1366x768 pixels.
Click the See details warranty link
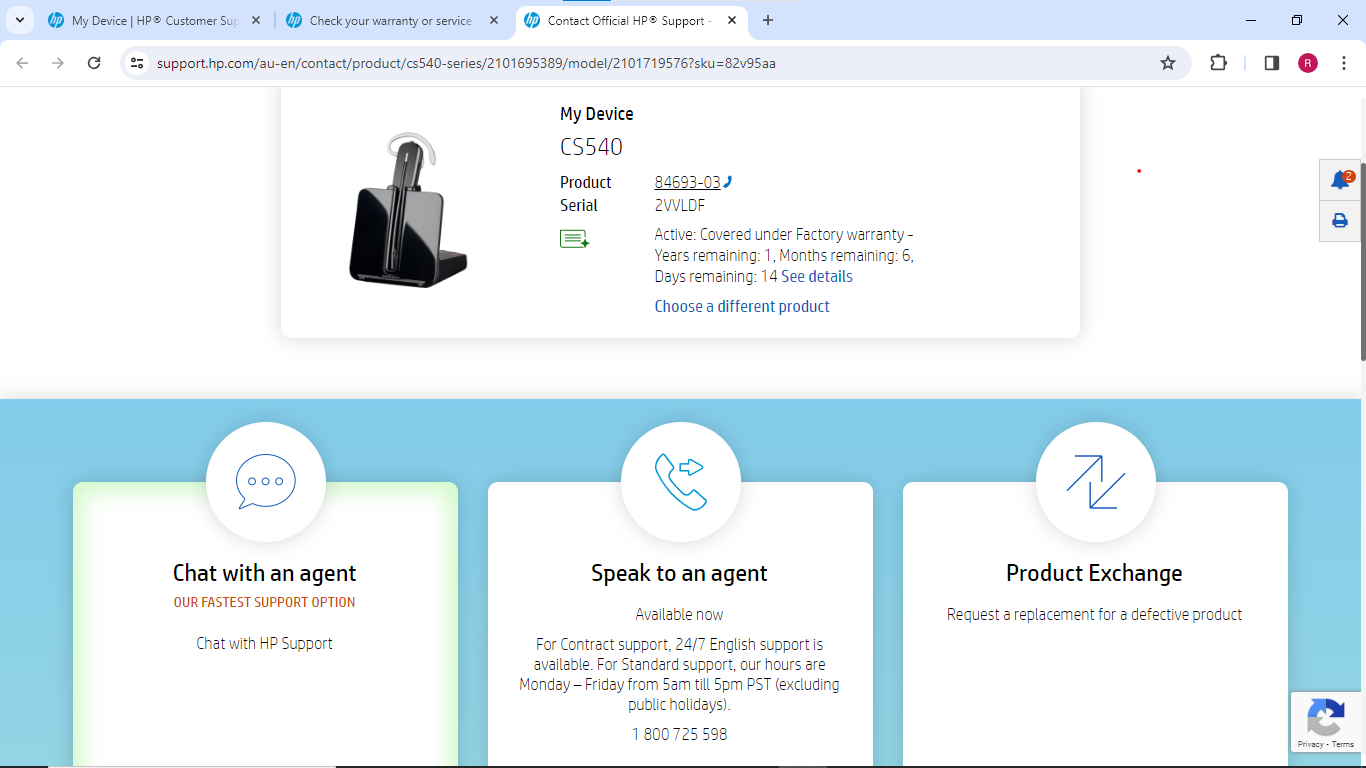(817, 277)
